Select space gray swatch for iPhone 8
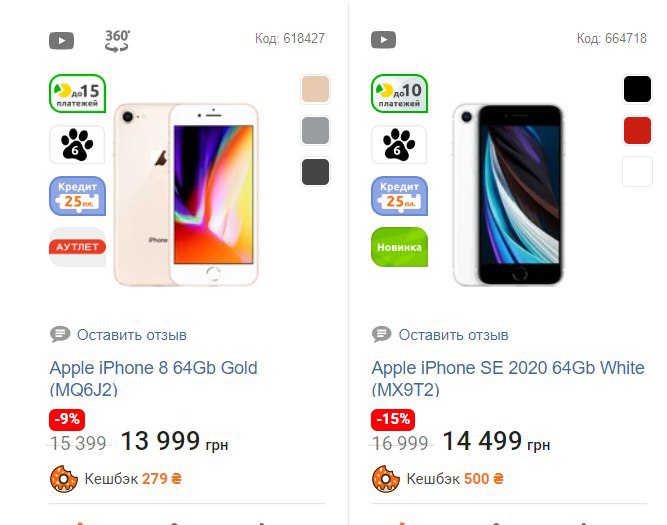The height and width of the screenshot is (525, 667). [315, 172]
